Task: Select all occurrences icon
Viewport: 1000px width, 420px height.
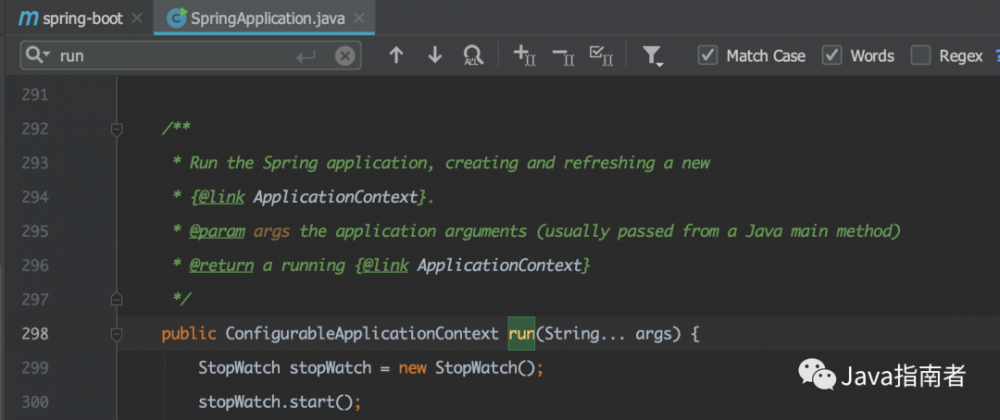Action: click(601, 55)
